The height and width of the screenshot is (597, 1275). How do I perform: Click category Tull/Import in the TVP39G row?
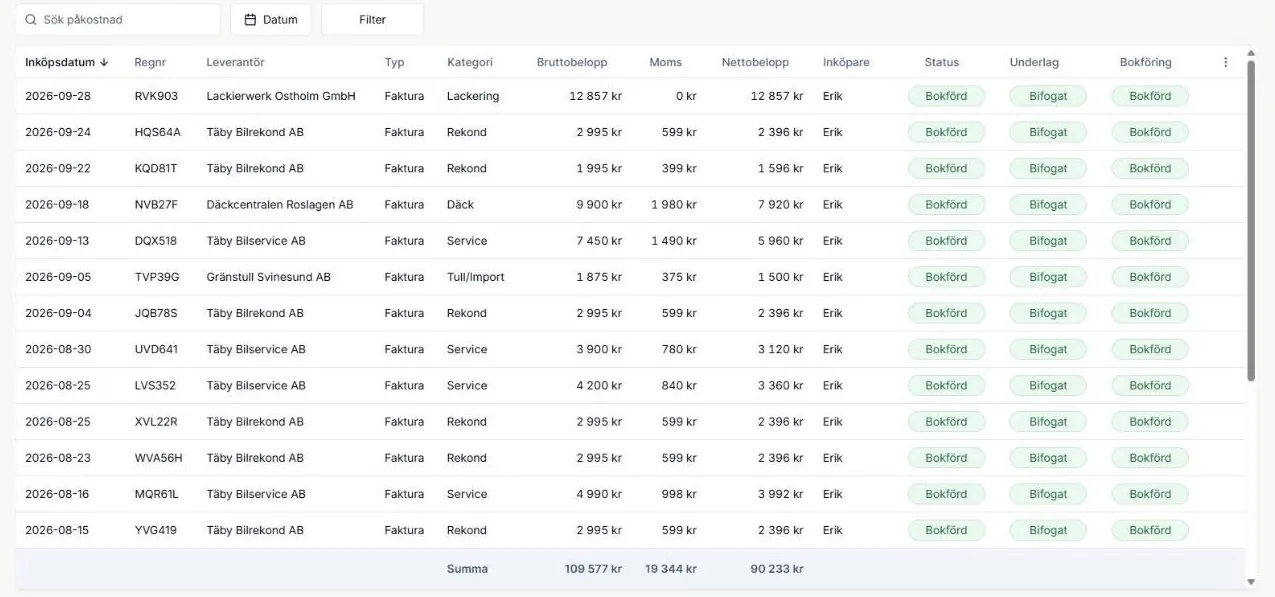tap(476, 277)
